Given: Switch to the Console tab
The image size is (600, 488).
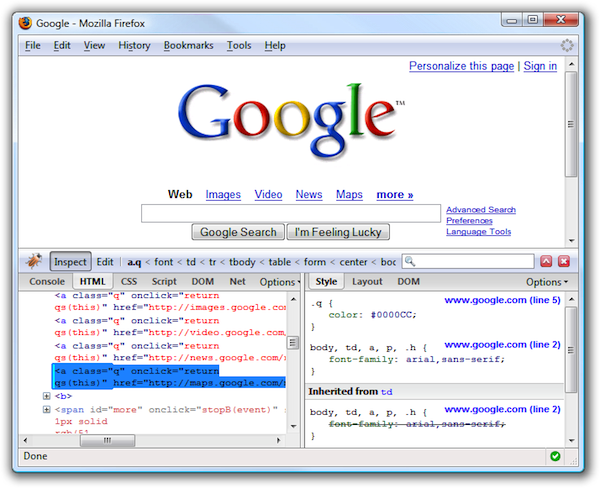Looking at the screenshot, I should click(x=47, y=281).
